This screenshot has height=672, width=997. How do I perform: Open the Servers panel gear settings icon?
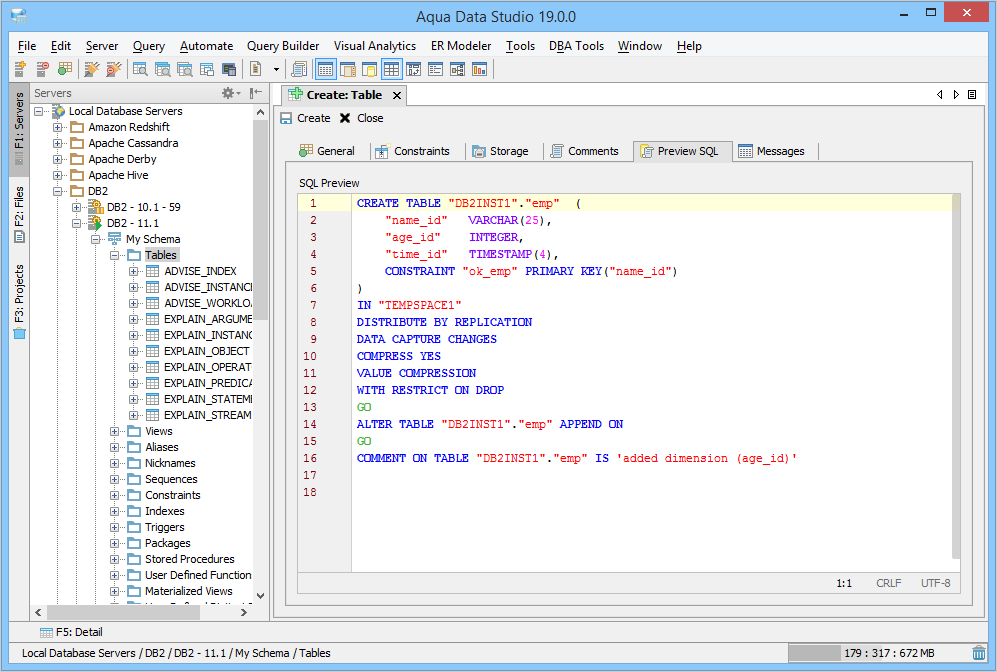229,93
